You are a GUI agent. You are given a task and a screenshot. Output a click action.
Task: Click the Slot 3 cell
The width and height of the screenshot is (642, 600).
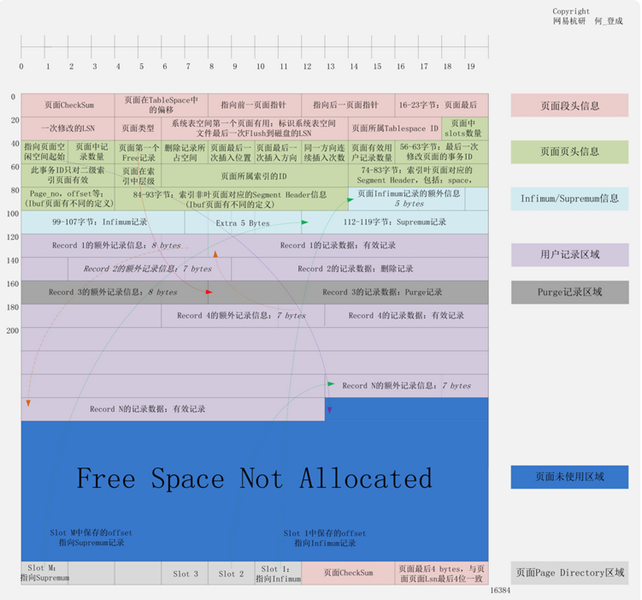coord(185,573)
